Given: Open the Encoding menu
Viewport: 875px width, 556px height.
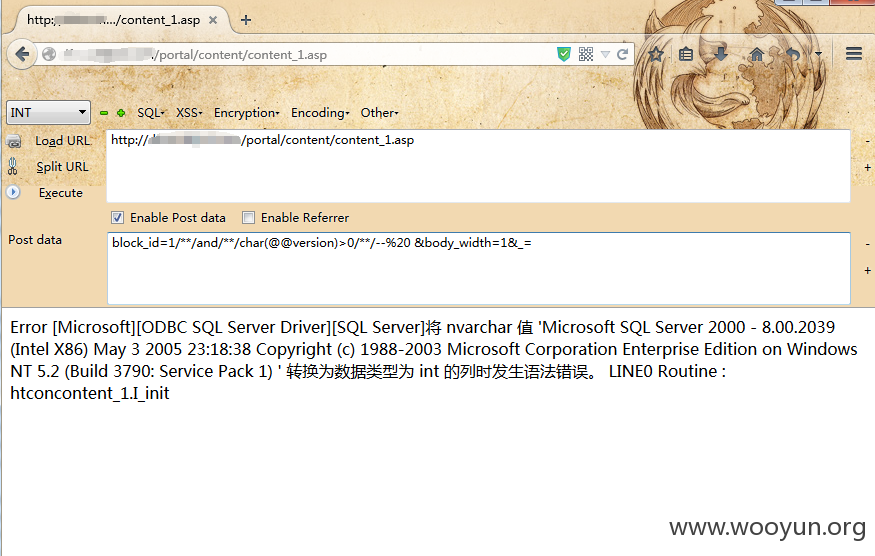Looking at the screenshot, I should [320, 113].
